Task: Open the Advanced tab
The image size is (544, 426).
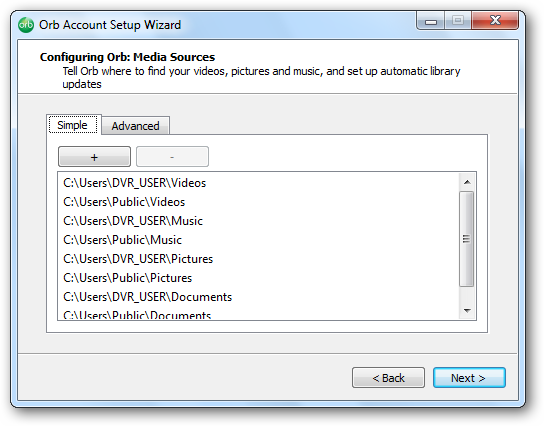Action: tap(135, 126)
